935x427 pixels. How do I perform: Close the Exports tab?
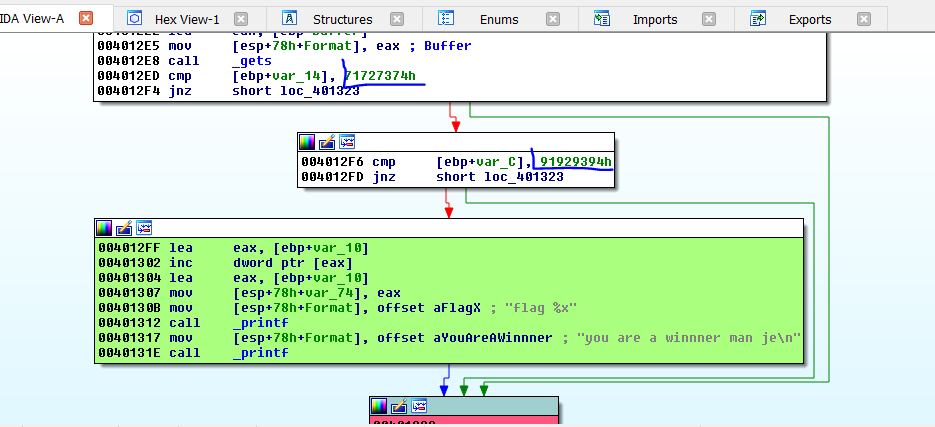tap(864, 19)
